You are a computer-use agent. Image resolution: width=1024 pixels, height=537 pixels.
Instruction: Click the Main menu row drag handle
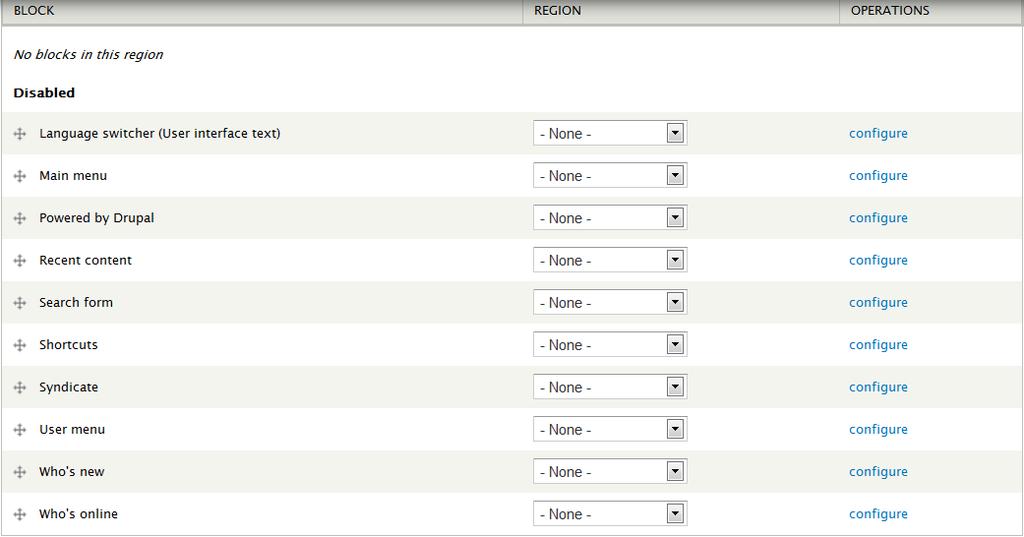point(20,176)
